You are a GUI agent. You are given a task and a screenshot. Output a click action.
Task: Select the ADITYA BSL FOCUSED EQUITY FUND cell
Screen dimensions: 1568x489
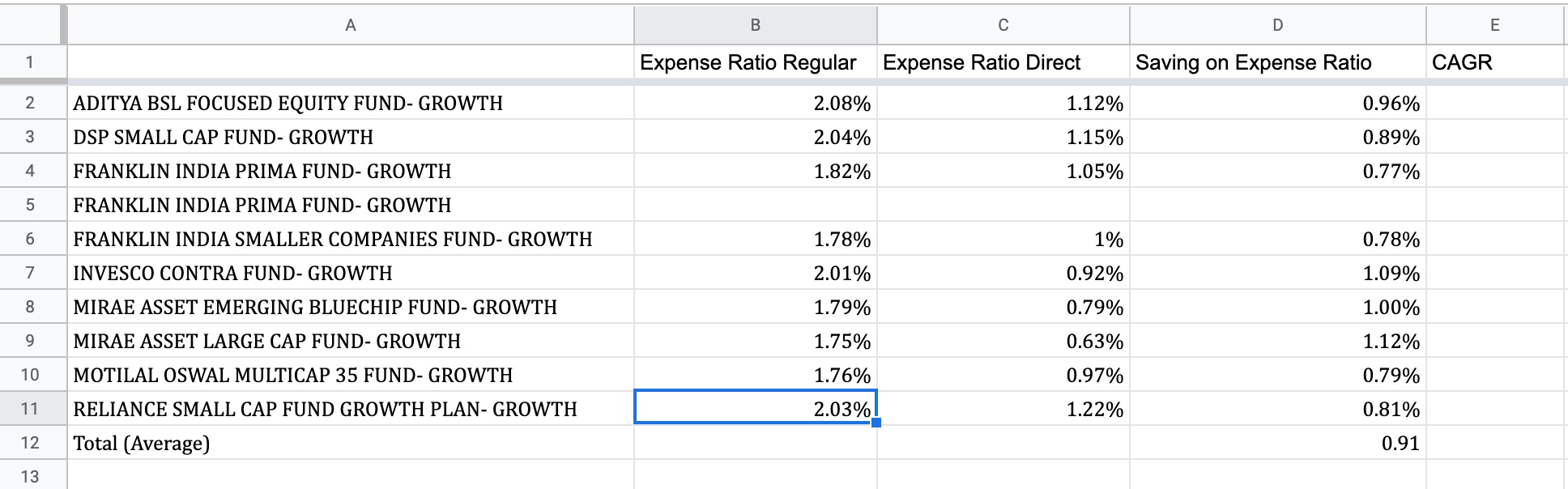point(350,103)
